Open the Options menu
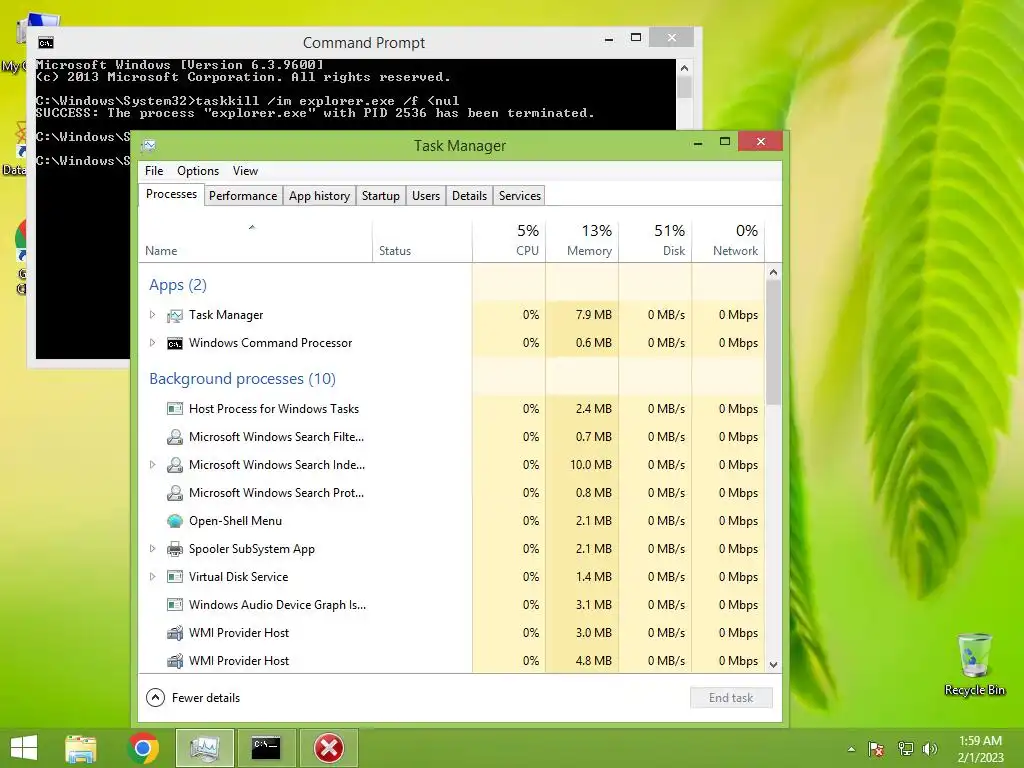The height and width of the screenshot is (768, 1024). click(198, 171)
